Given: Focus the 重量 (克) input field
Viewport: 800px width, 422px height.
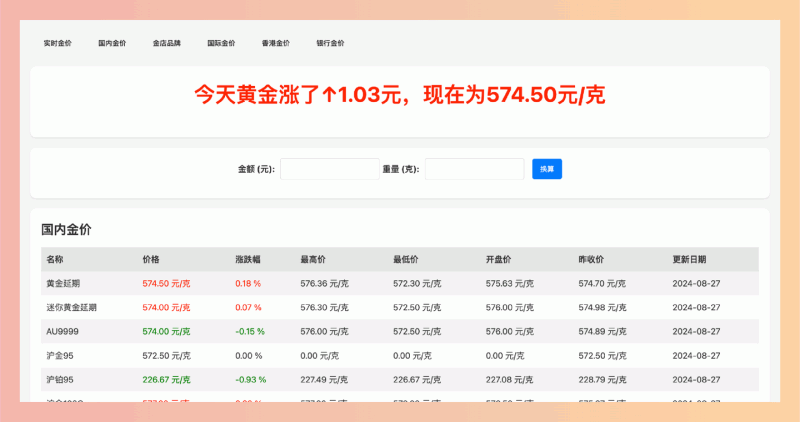Looking at the screenshot, I should pos(474,169).
